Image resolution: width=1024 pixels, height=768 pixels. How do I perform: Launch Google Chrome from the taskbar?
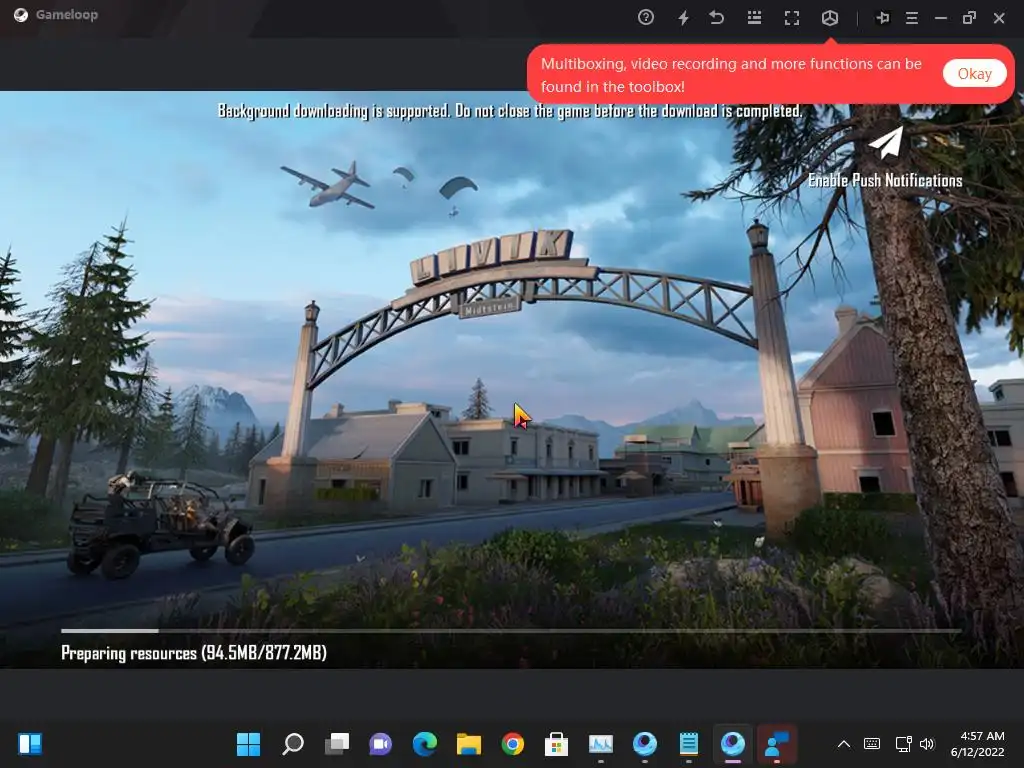[x=513, y=744]
